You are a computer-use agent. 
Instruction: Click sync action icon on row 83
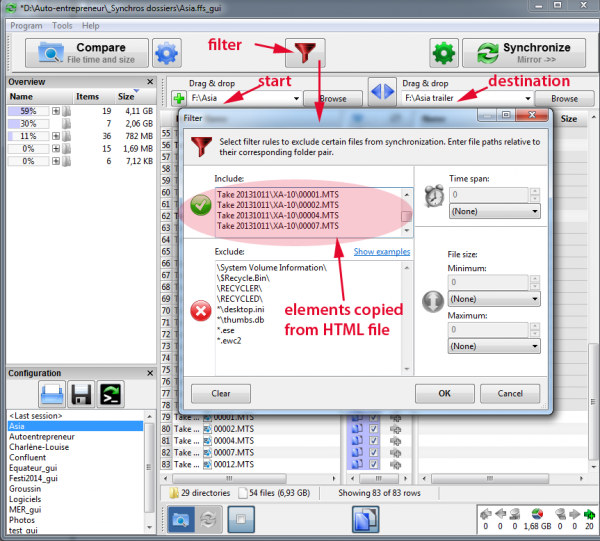(x=396, y=464)
